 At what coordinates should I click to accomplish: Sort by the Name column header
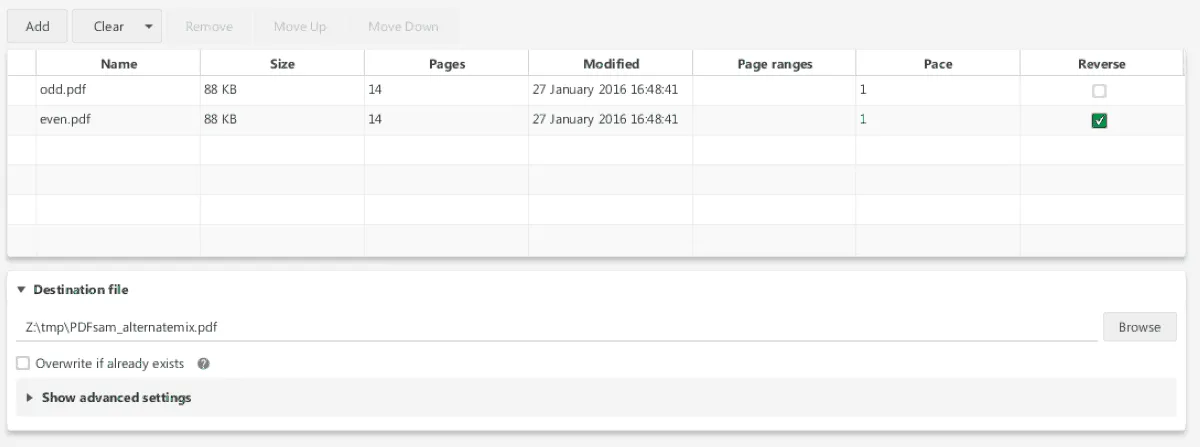point(119,64)
